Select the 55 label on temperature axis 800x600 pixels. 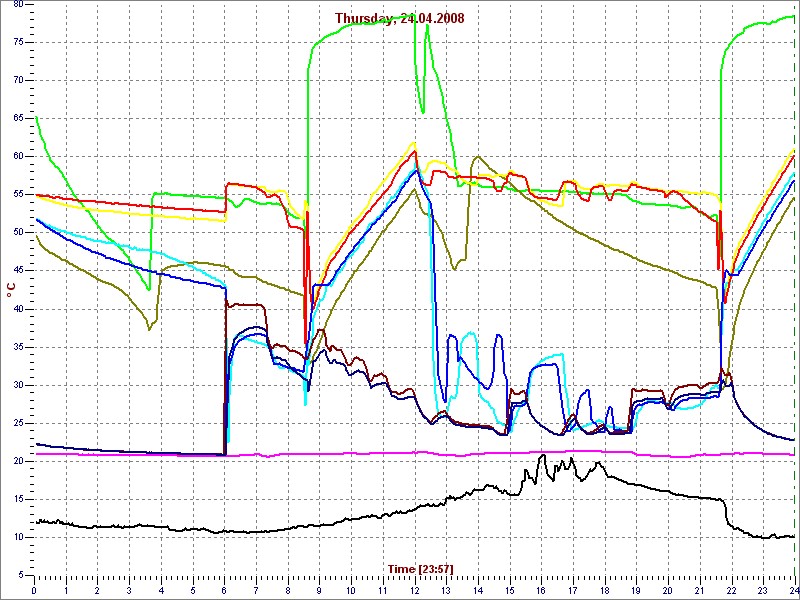pyautogui.click(x=17, y=195)
